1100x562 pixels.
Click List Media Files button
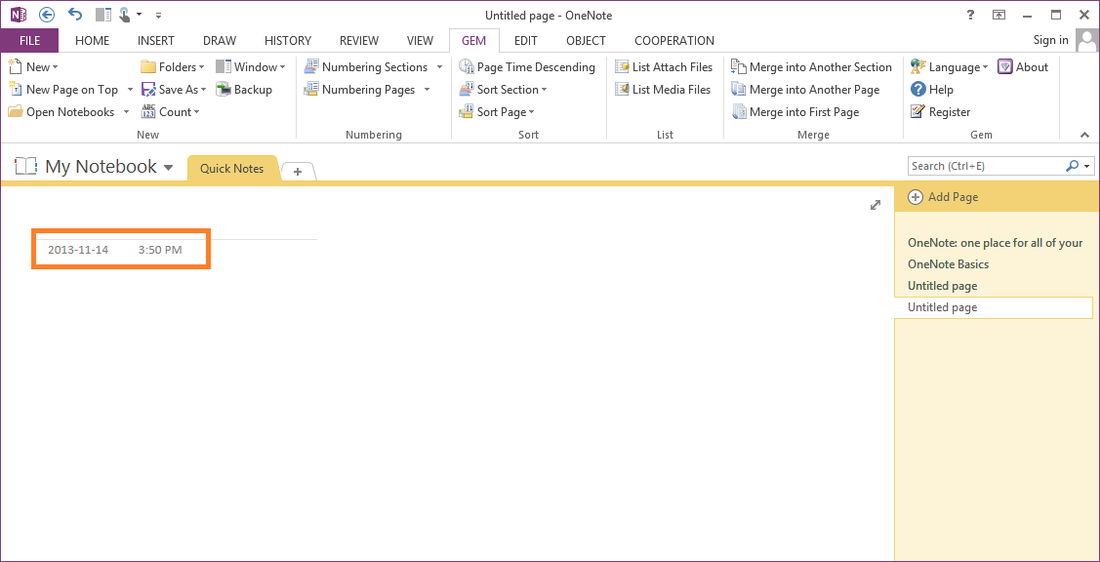663,90
